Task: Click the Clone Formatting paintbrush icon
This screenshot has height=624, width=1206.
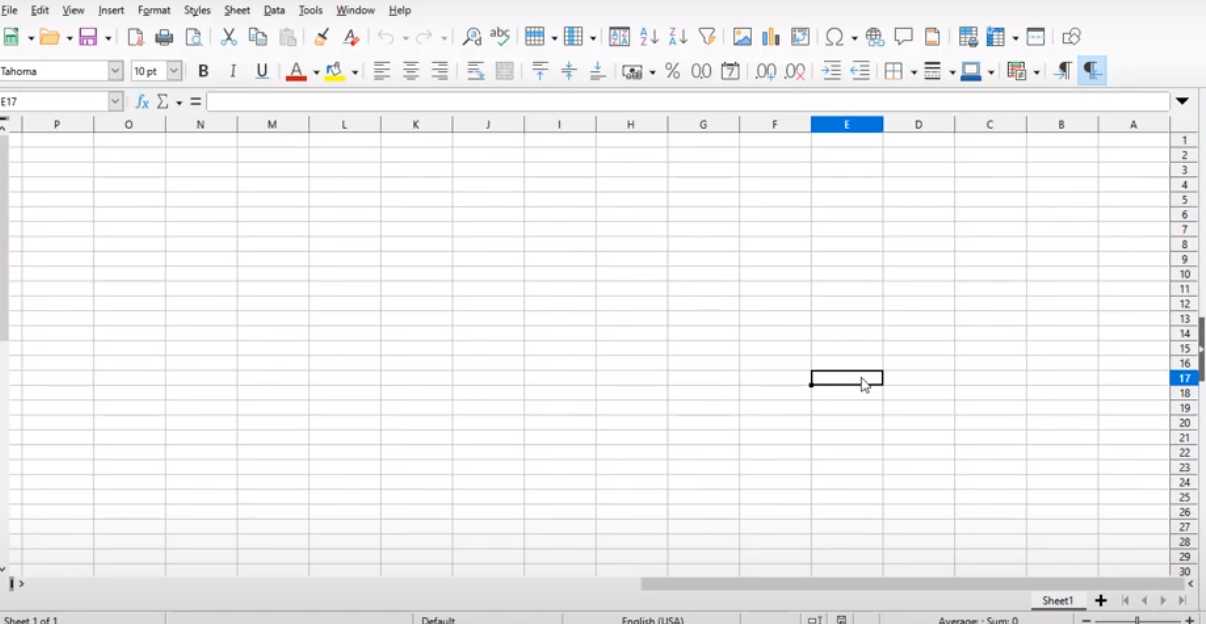Action: pyautogui.click(x=321, y=38)
